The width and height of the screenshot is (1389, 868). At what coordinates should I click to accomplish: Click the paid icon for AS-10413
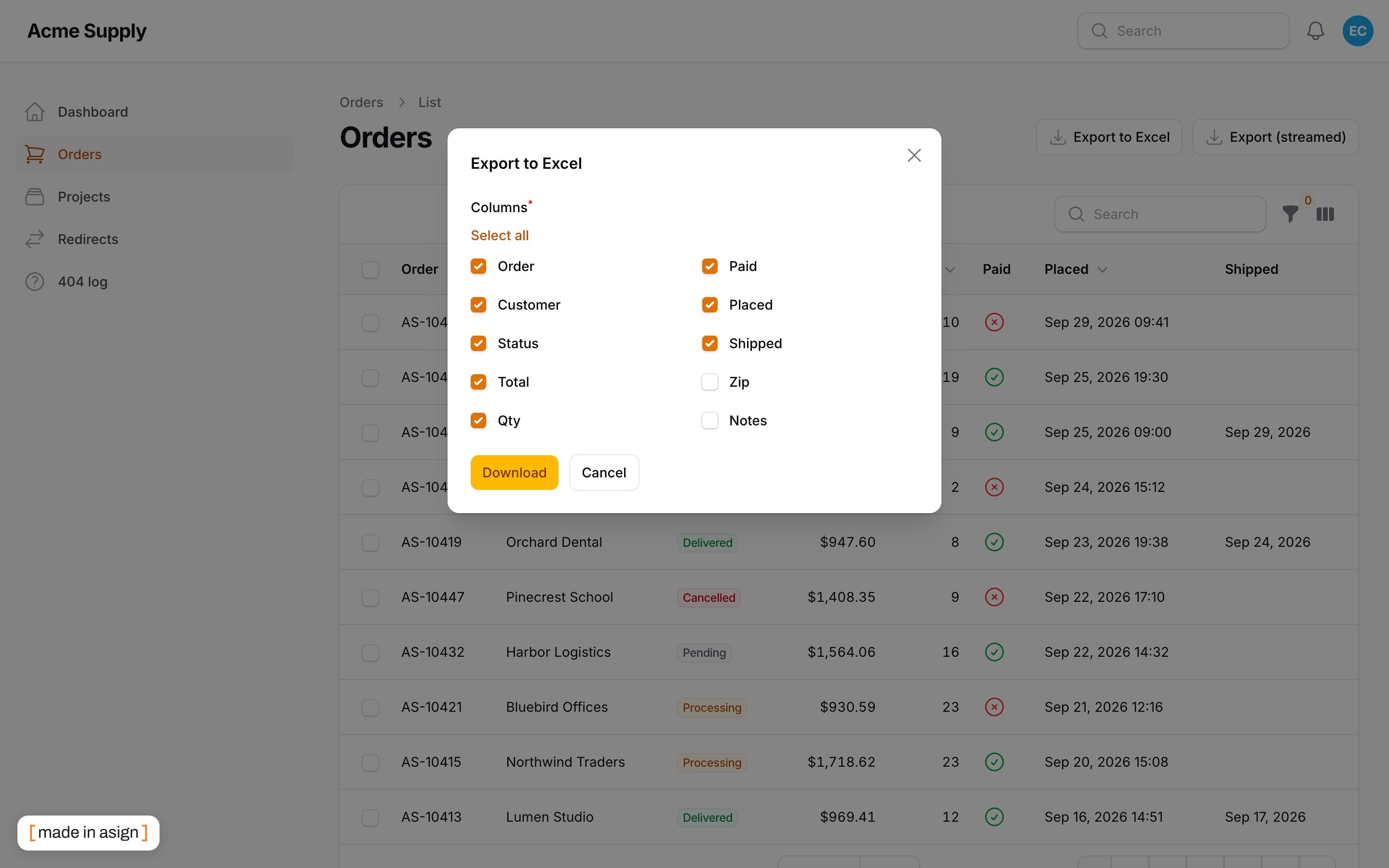994,817
